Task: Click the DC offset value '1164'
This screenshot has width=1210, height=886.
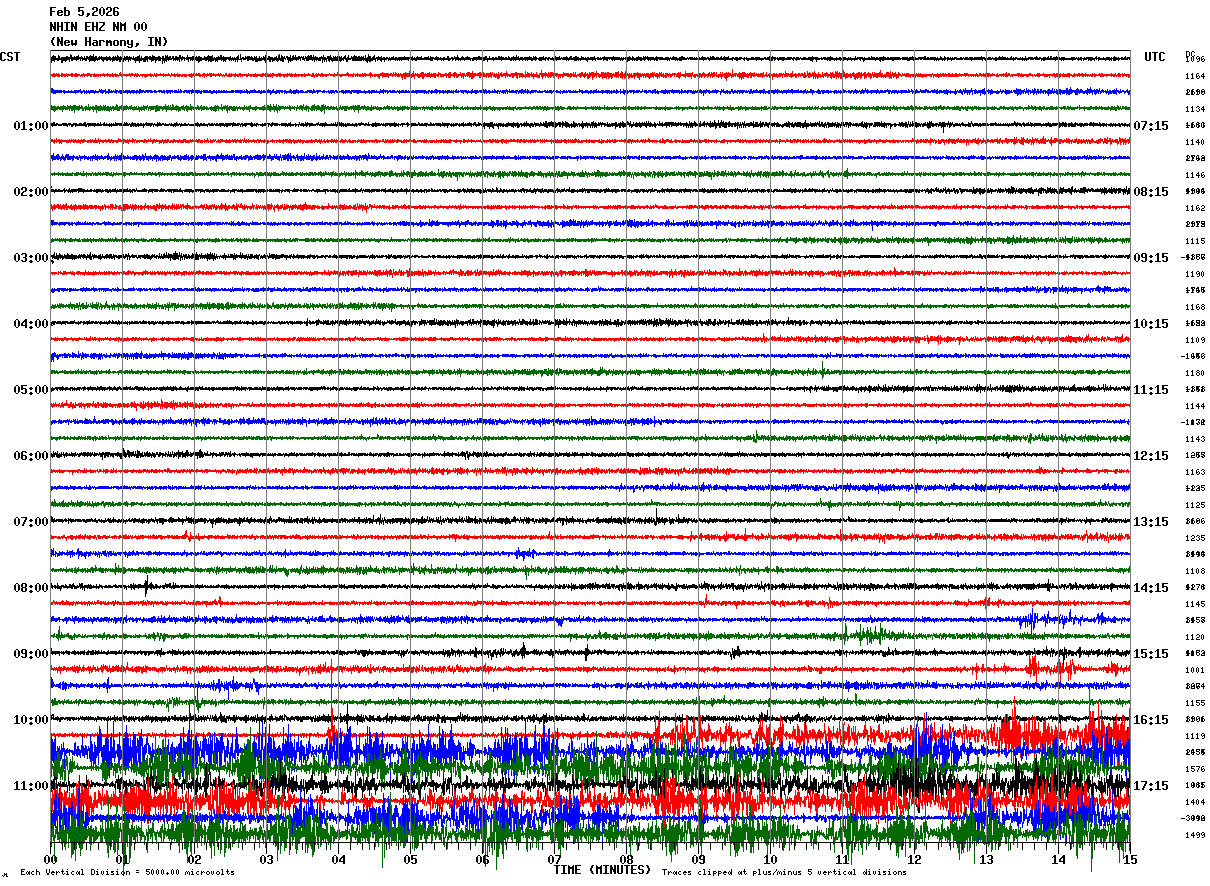Action: click(1195, 76)
